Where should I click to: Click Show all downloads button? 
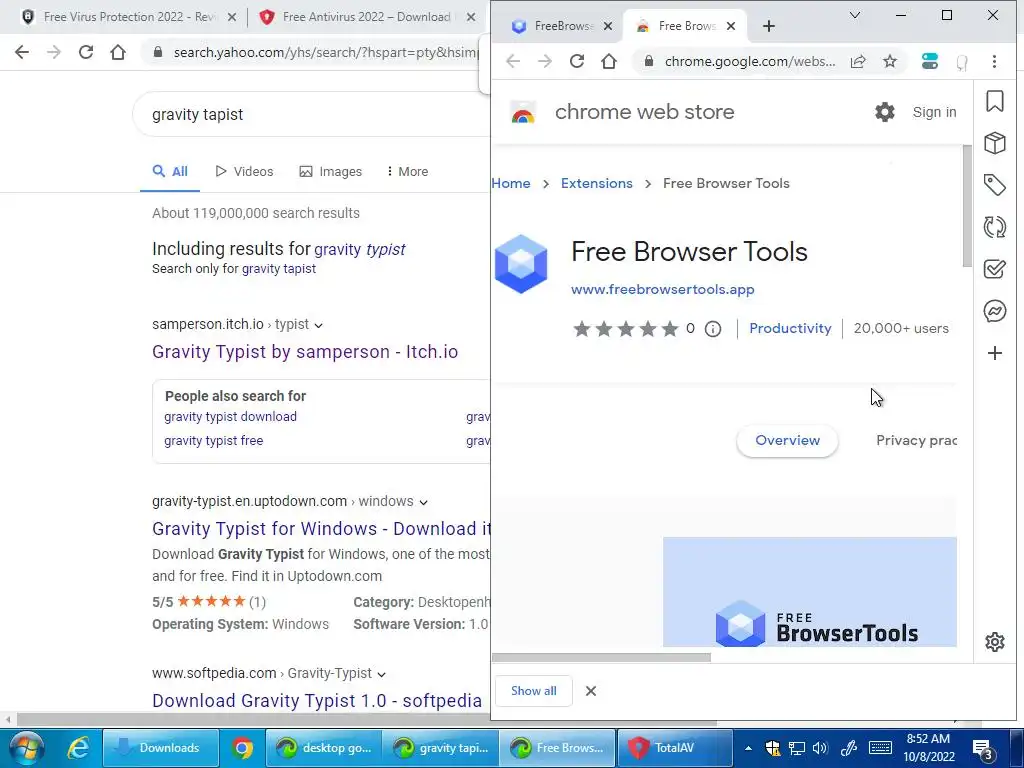click(x=534, y=691)
